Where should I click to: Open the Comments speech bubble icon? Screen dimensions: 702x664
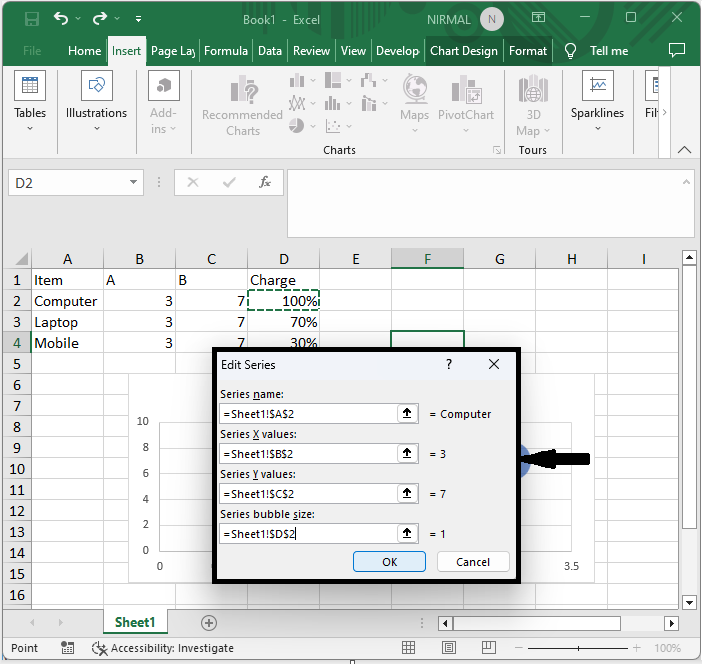676,50
